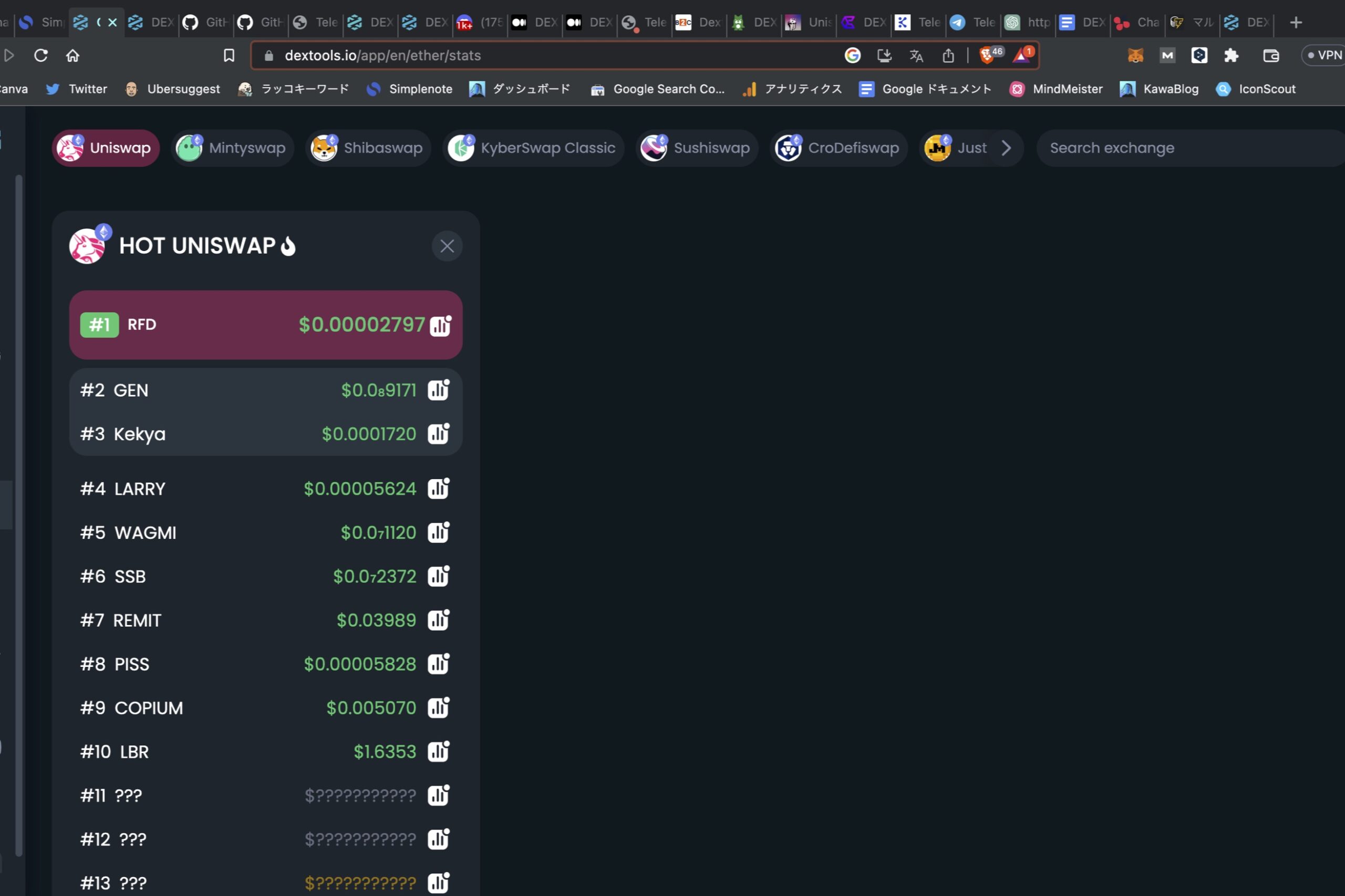The image size is (1345, 896).
Task: Open the browser extensions puzzle icon
Action: (x=1232, y=55)
